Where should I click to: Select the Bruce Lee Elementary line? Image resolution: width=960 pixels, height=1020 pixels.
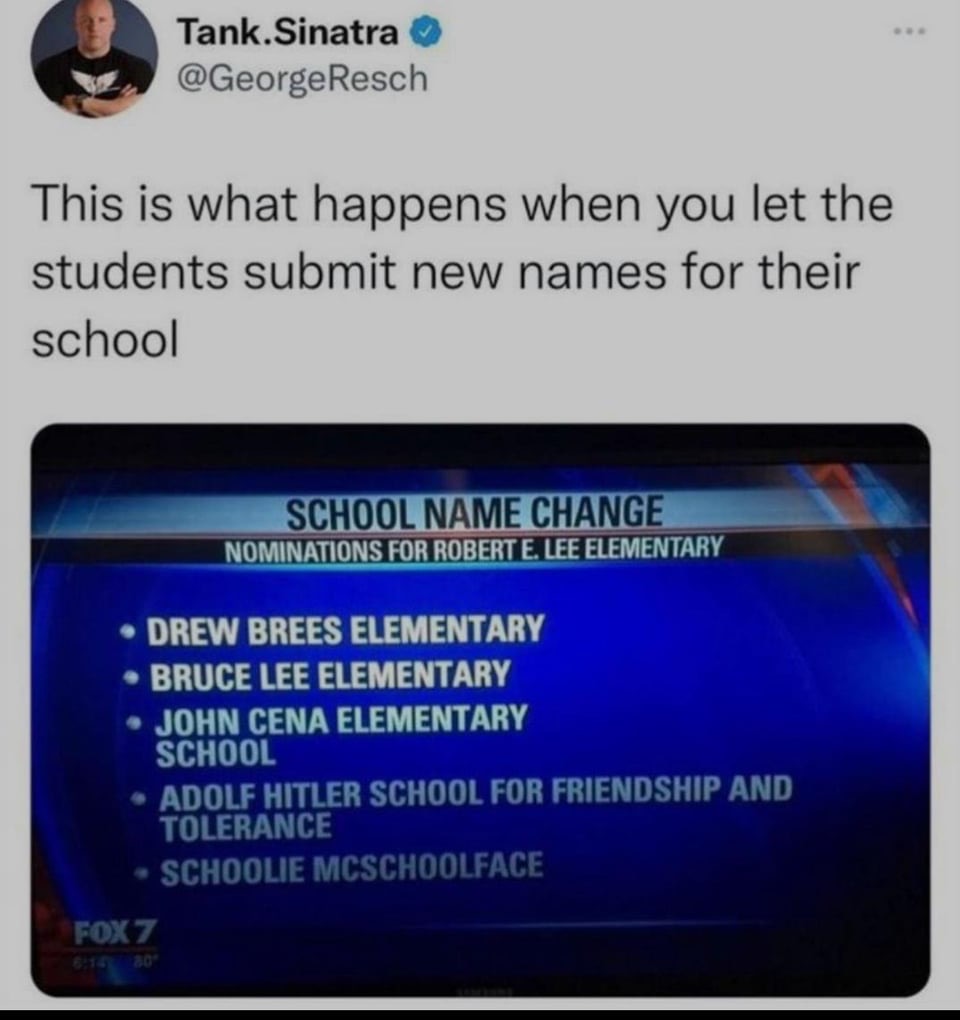(x=330, y=675)
